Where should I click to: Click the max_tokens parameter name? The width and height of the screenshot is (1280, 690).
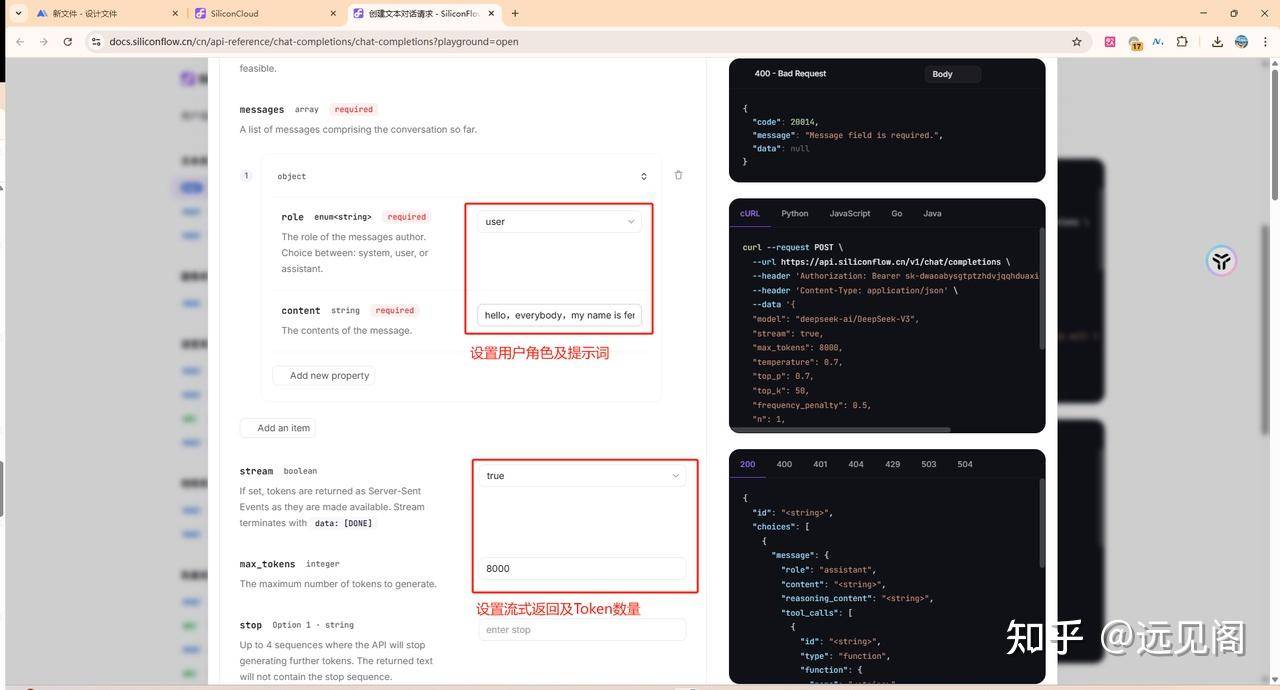267,564
